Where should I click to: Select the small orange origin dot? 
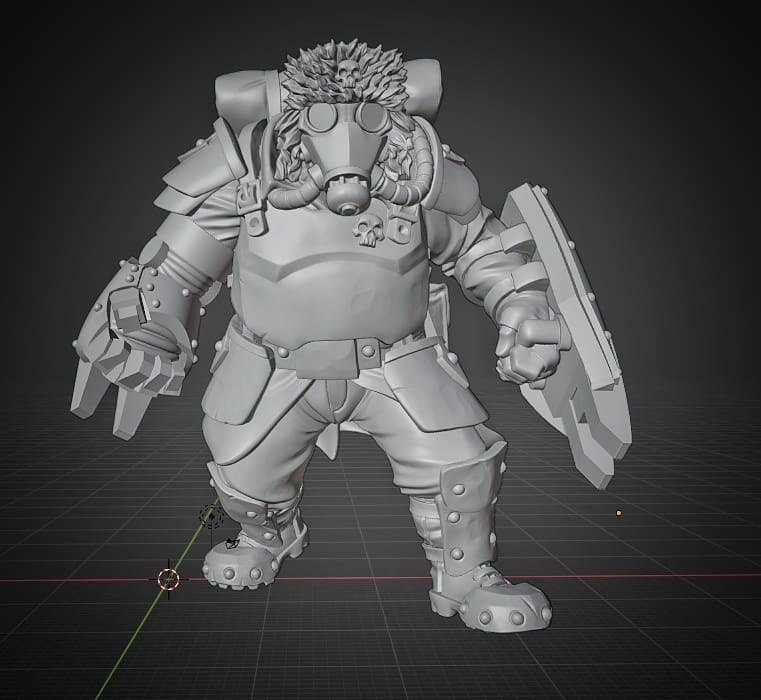(x=618, y=513)
